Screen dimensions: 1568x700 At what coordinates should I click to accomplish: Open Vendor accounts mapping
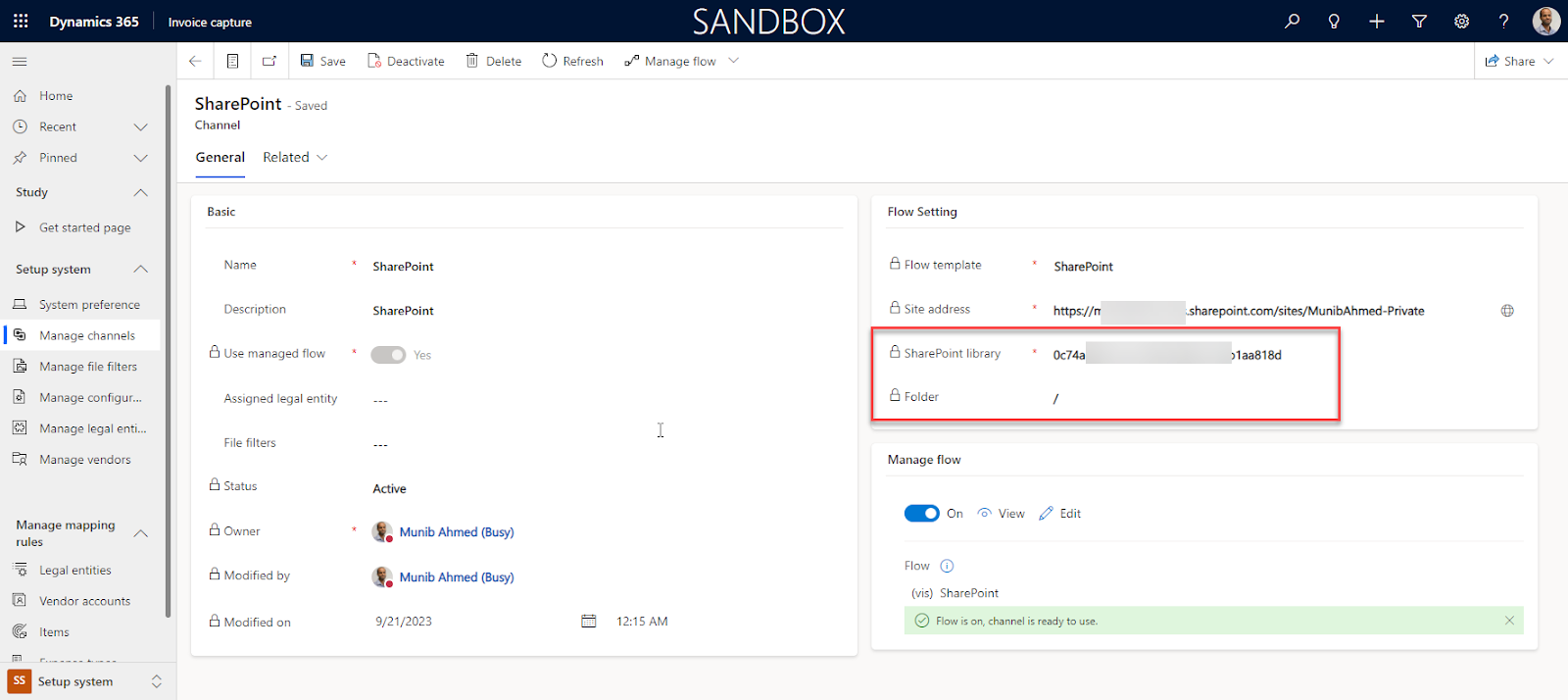point(84,601)
